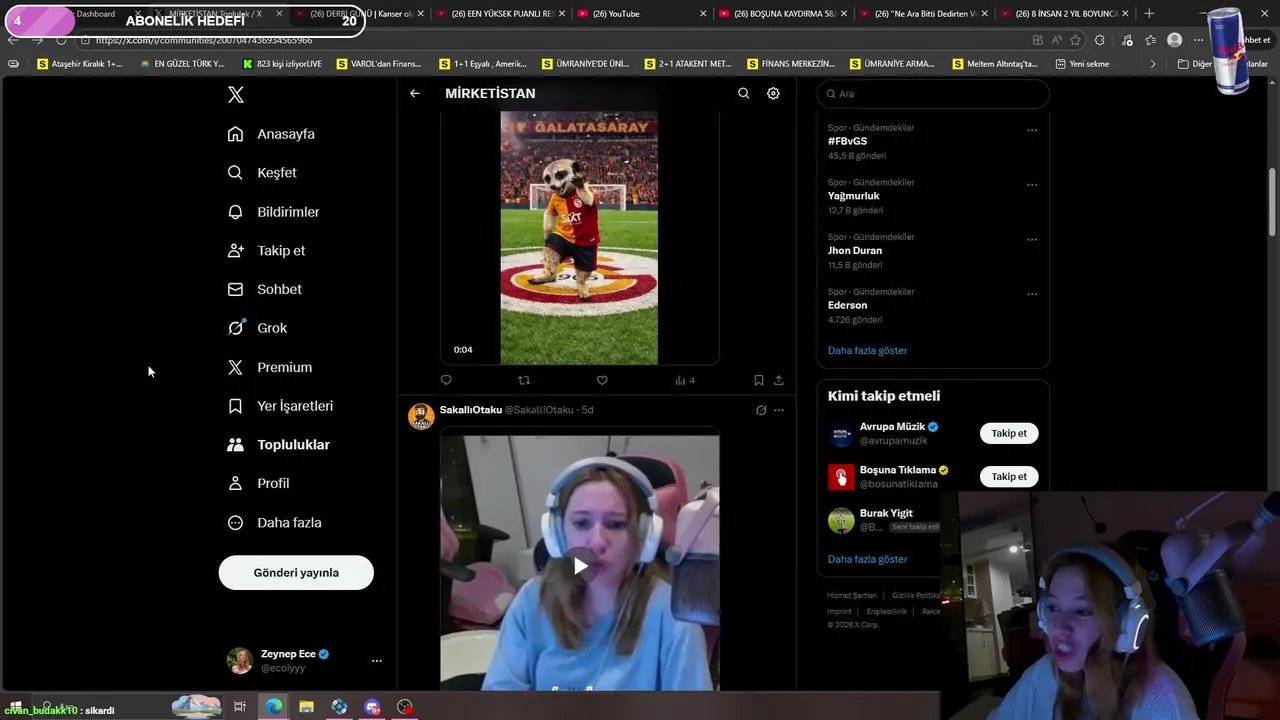The image size is (1280, 720).
Task: Open trending topic Ederson
Action: pyautogui.click(x=847, y=305)
